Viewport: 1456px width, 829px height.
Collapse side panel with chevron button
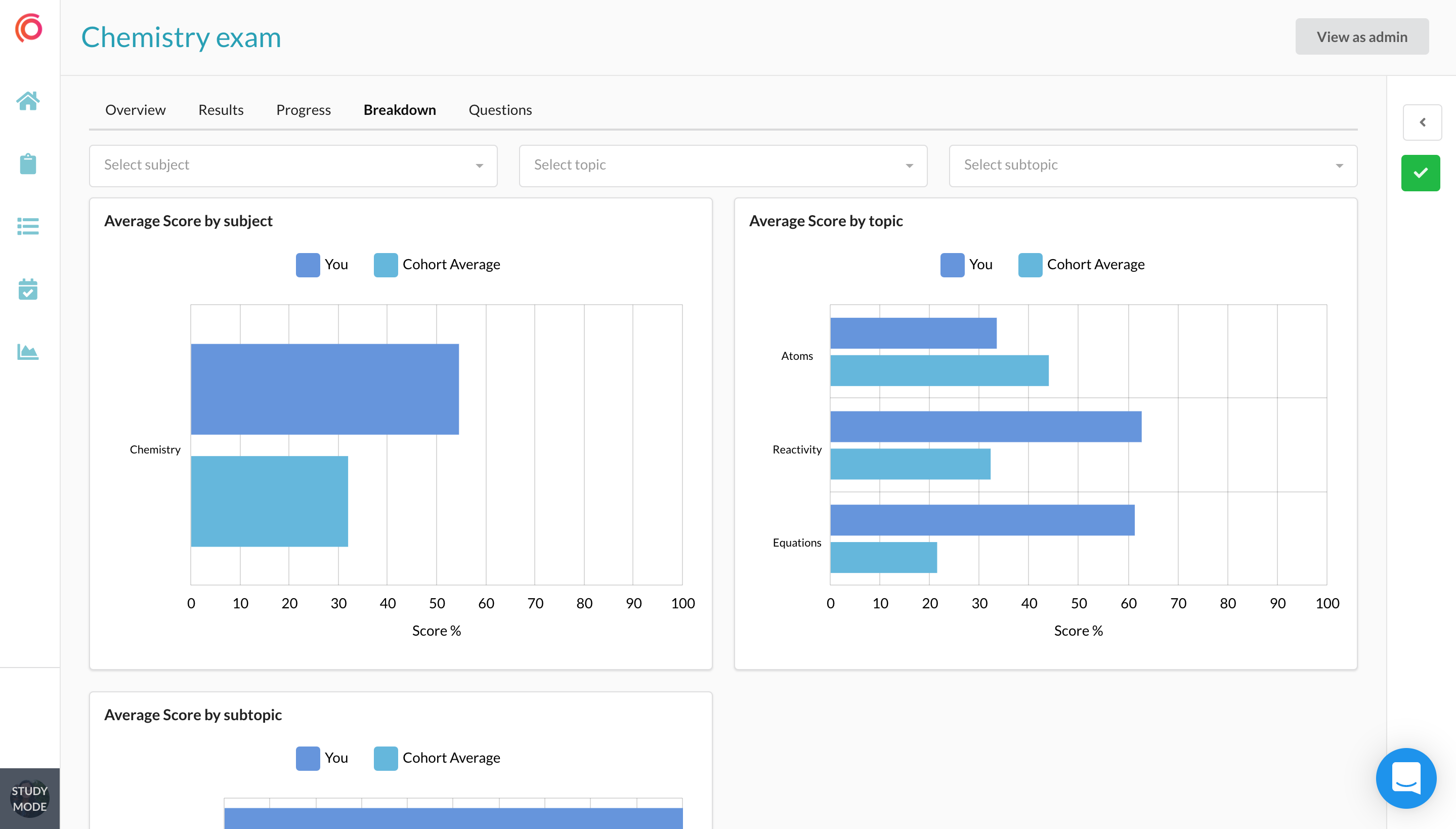[x=1422, y=122]
